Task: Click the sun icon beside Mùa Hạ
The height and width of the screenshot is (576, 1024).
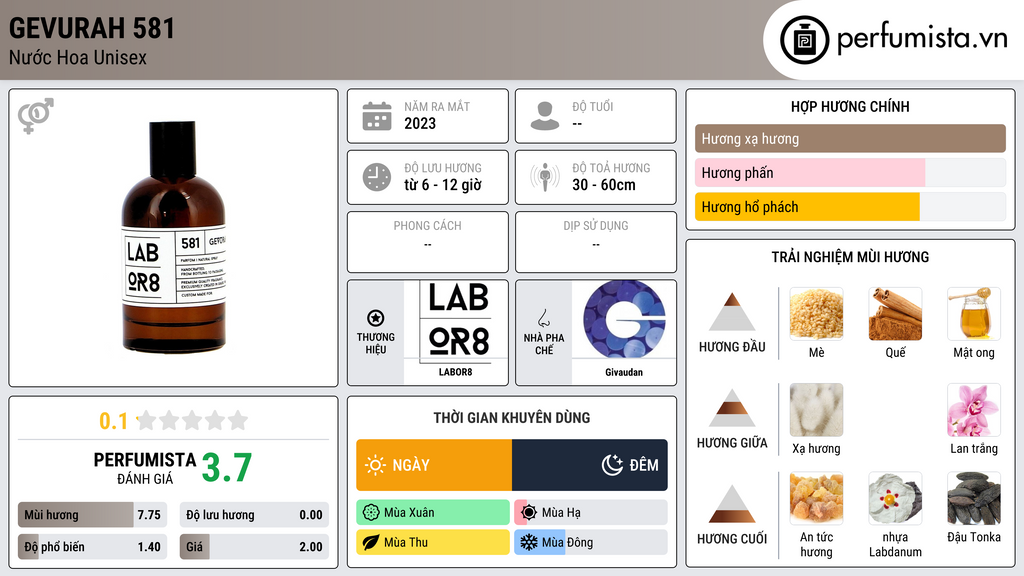Action: point(529,513)
